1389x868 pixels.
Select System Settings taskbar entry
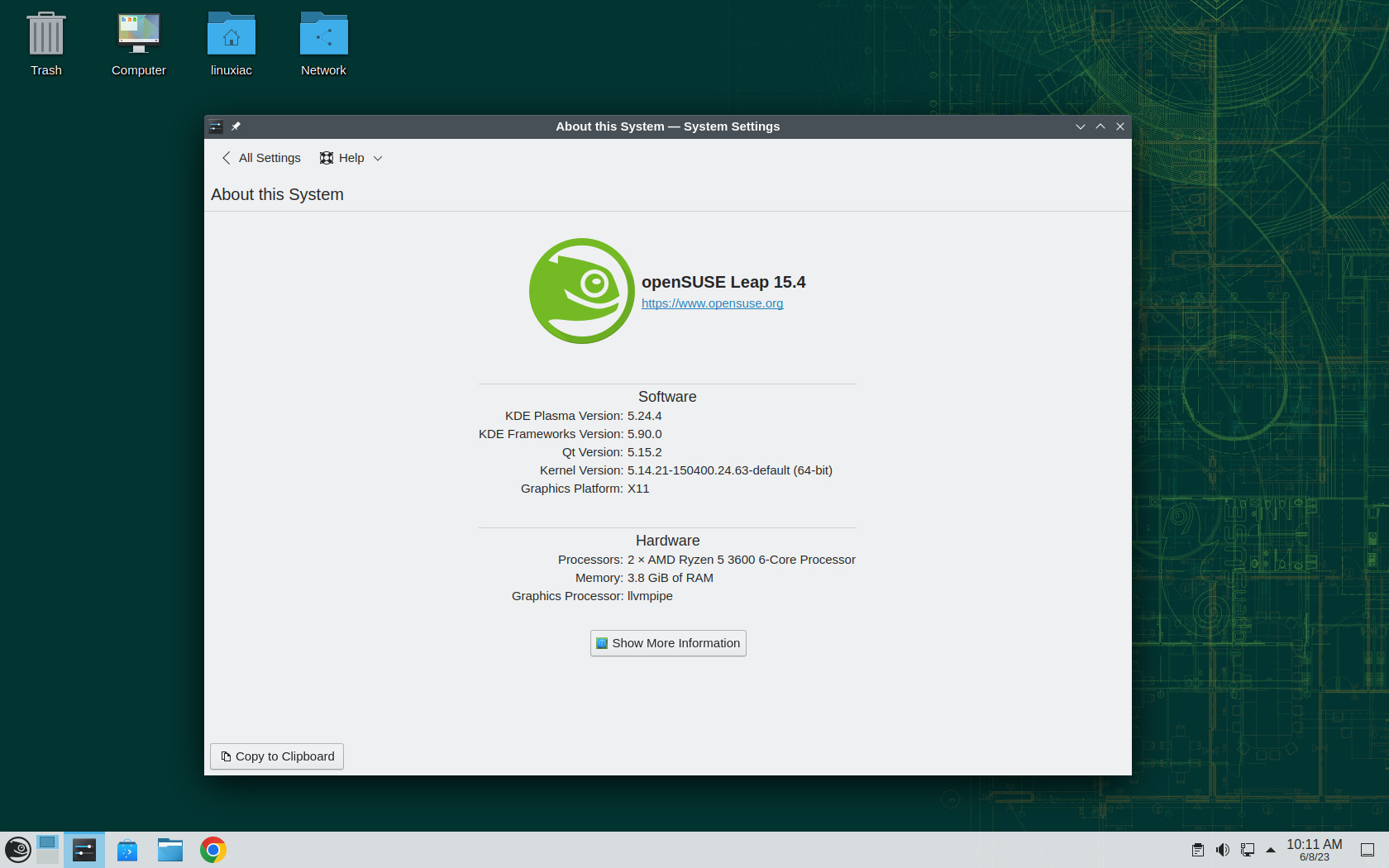tap(84, 850)
